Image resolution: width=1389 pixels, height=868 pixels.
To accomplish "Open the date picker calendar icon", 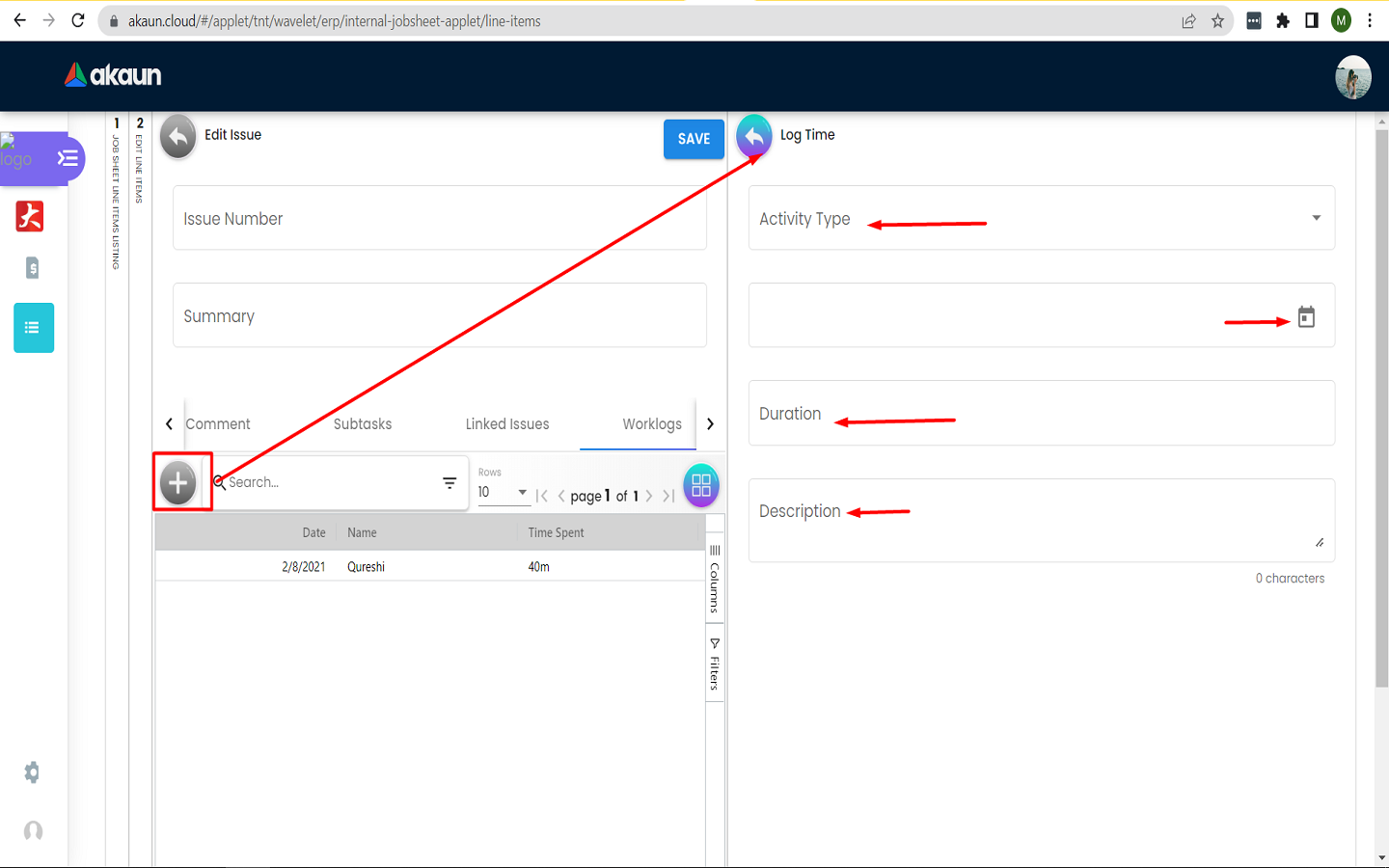I will click(x=1306, y=316).
